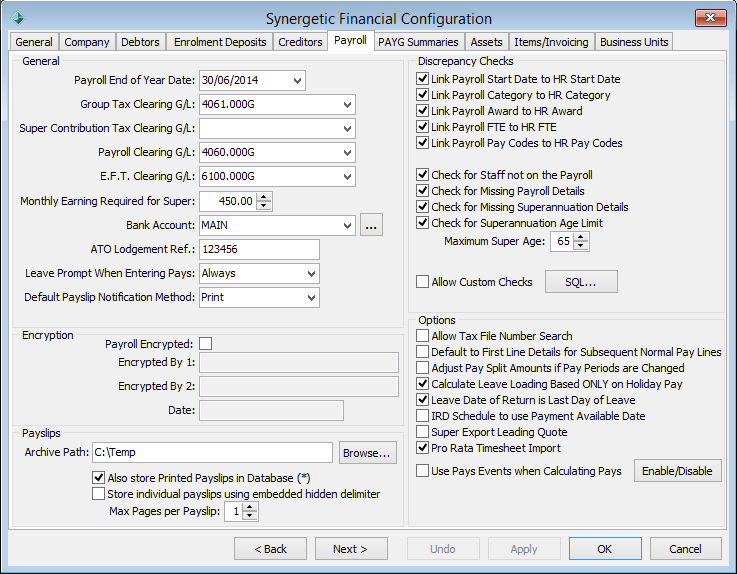This screenshot has height=574, width=737.
Task: Switch to the General tab
Action: point(34,42)
